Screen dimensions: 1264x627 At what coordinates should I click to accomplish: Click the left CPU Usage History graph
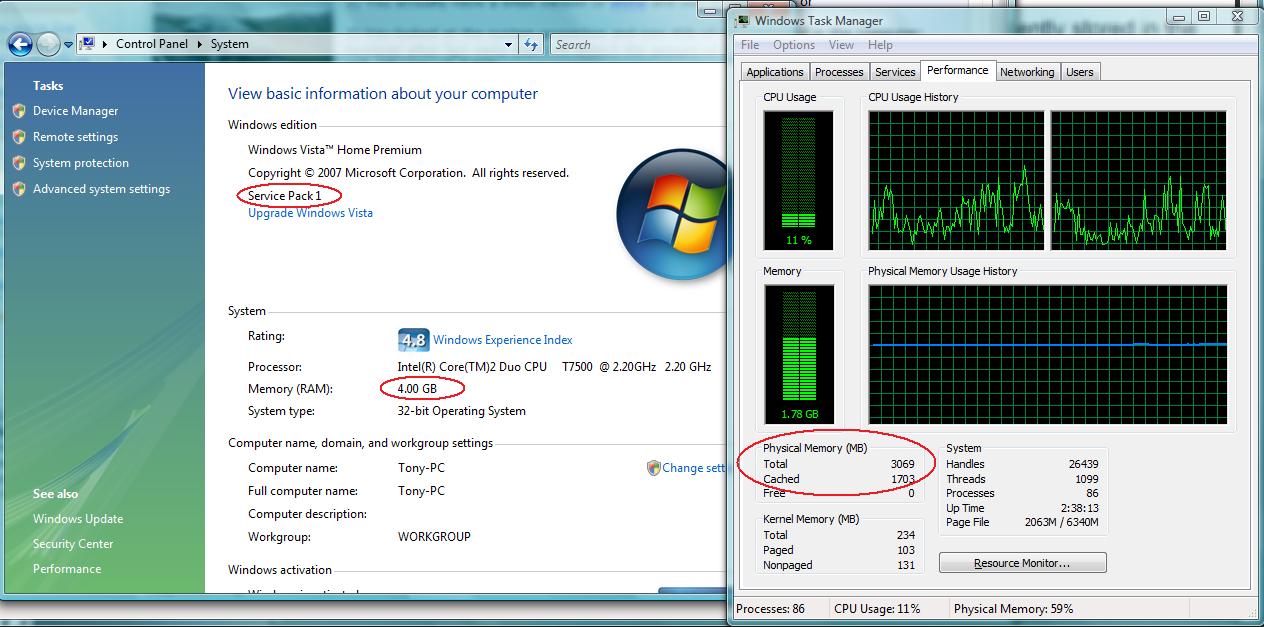(955, 180)
